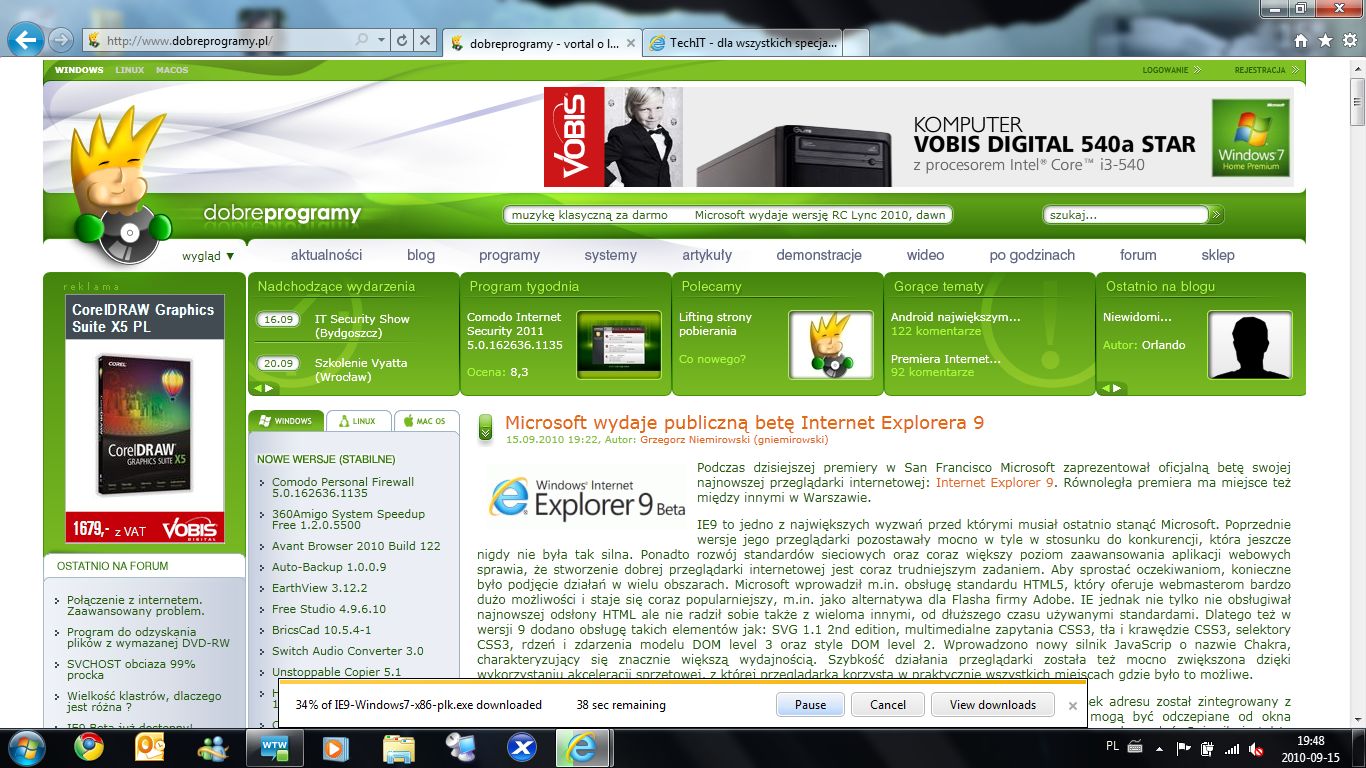Dismiss the download notification bar X
This screenshot has height=768, width=1366.
click(x=1073, y=705)
